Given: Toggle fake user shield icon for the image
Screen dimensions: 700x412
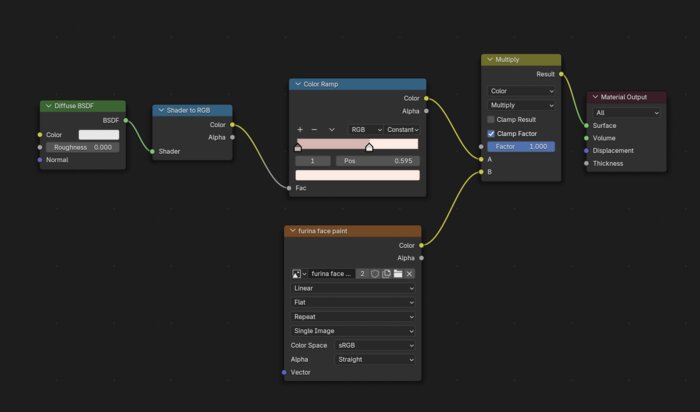Looking at the screenshot, I should click(375, 274).
